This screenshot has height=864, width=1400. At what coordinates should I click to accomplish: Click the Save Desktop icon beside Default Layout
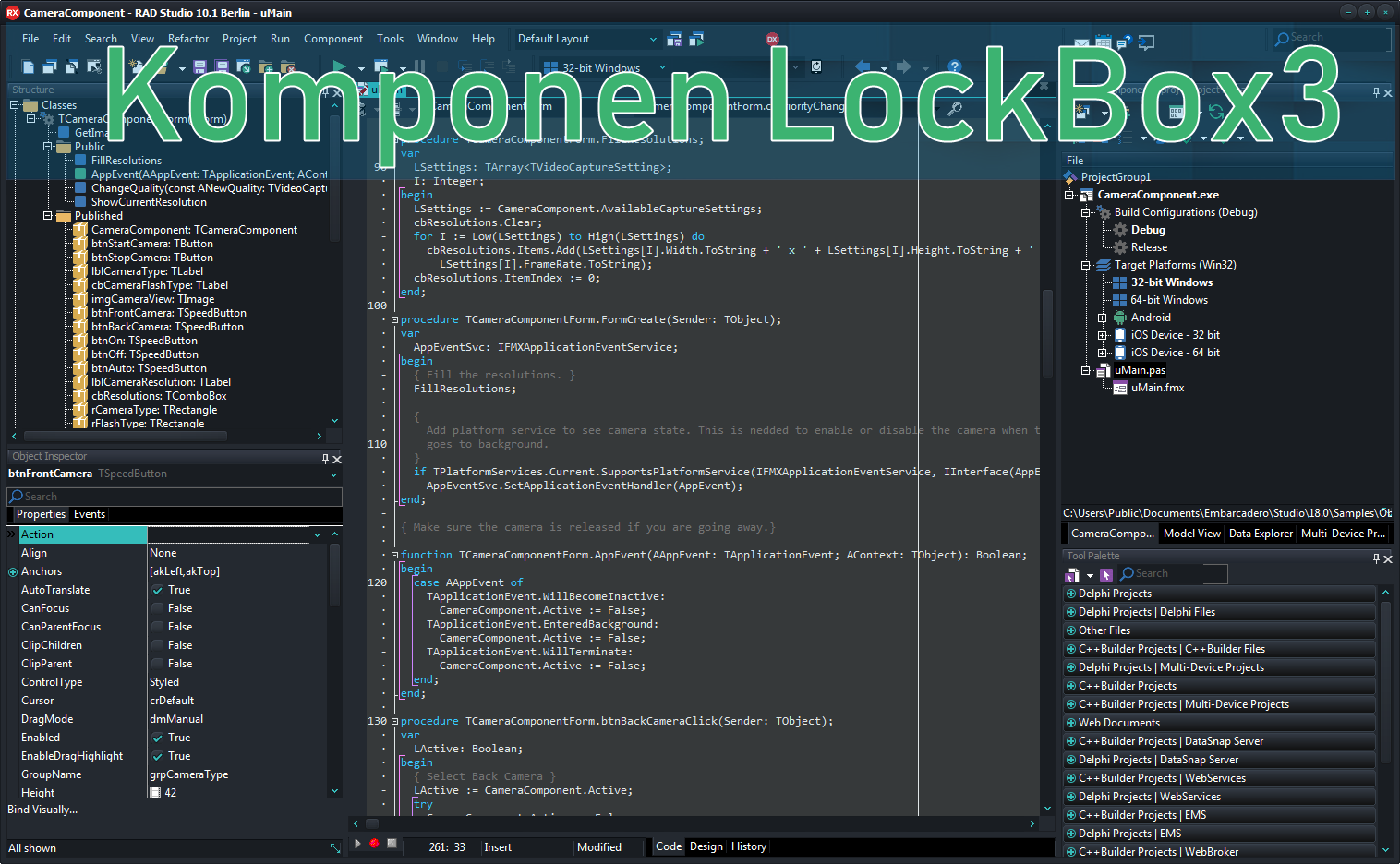pos(675,39)
